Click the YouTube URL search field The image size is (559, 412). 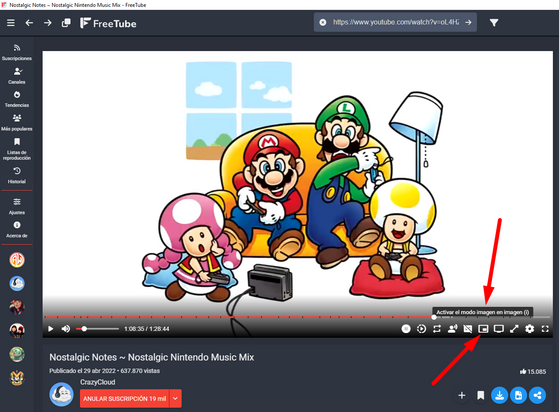396,22
